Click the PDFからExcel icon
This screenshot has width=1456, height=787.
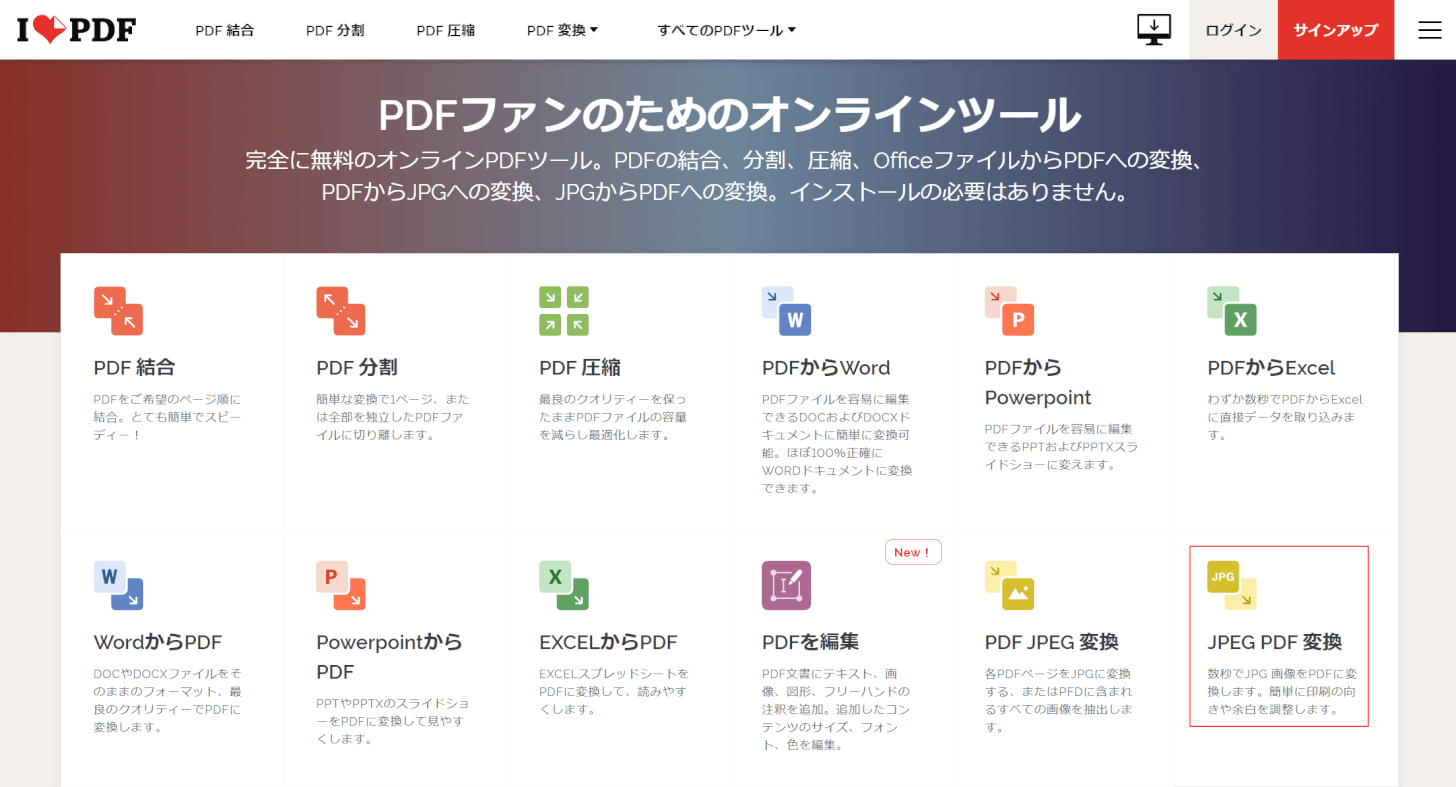tap(1232, 311)
